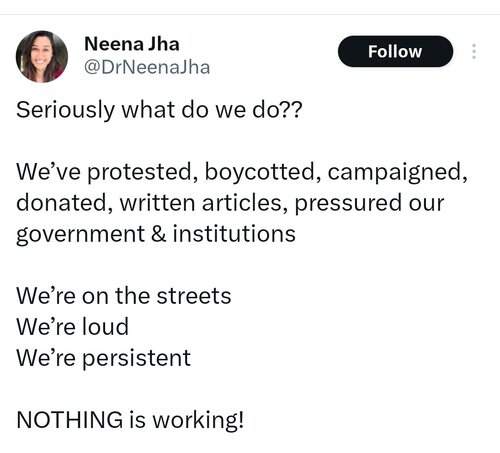Click the line 'We're on the streets'
500x453 pixels.
[x=124, y=295]
